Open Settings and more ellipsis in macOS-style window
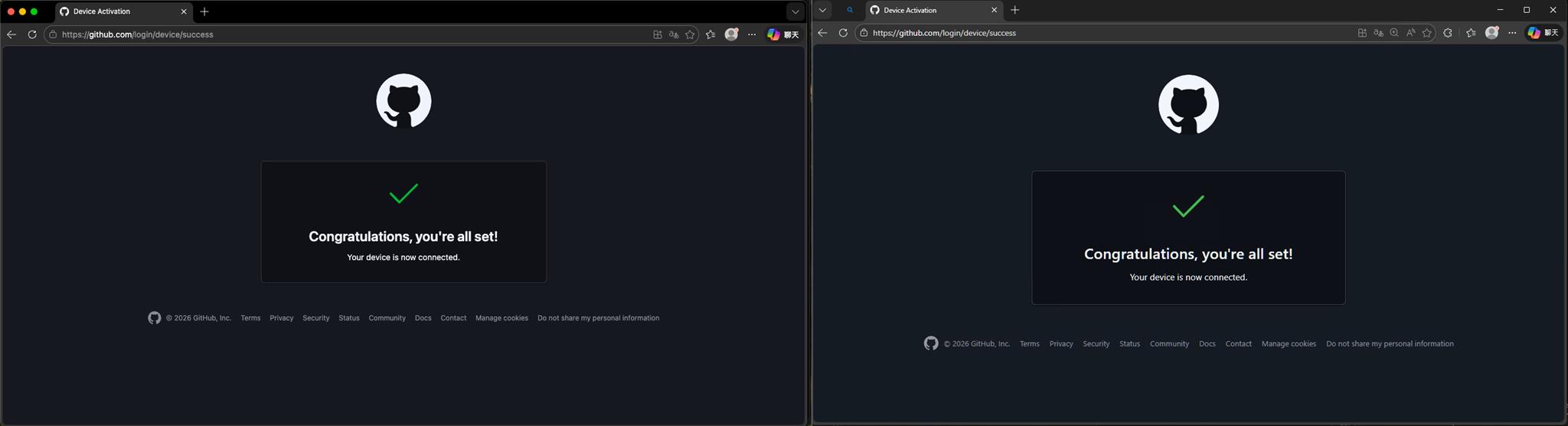The height and width of the screenshot is (426, 1568). [x=752, y=34]
